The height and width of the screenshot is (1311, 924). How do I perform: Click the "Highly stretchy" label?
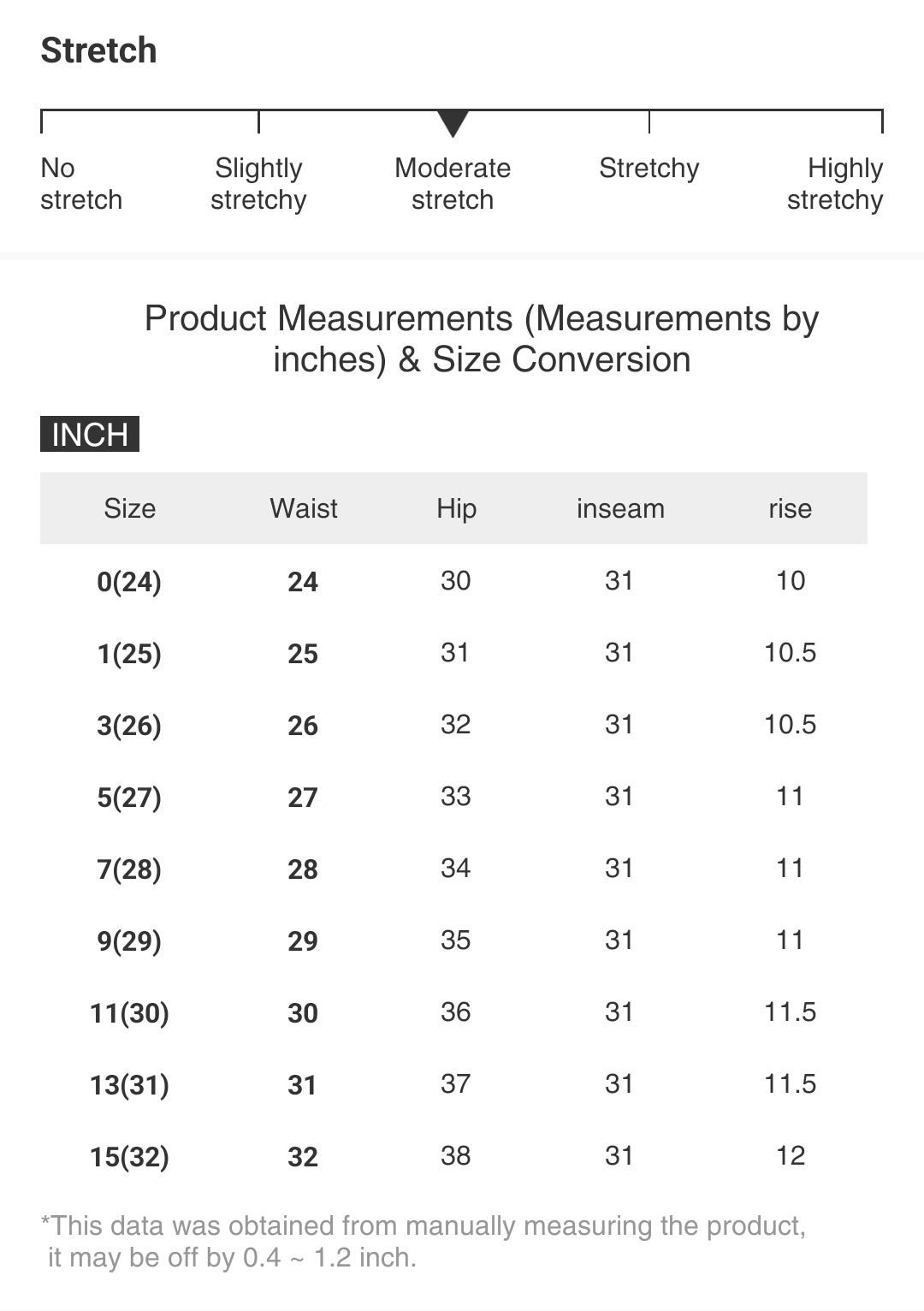tap(835, 184)
